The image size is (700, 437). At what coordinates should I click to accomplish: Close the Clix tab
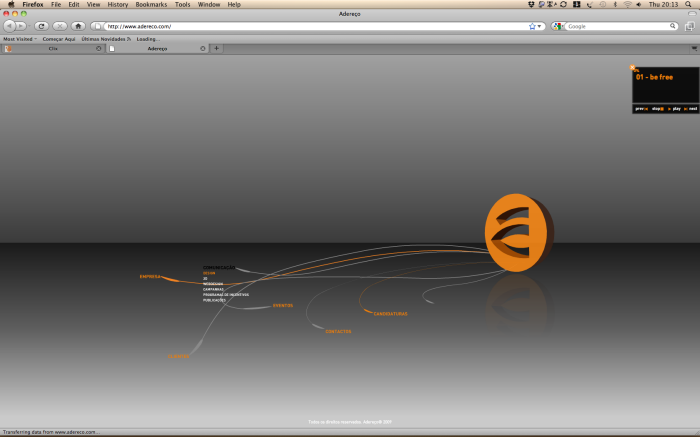coord(99,48)
